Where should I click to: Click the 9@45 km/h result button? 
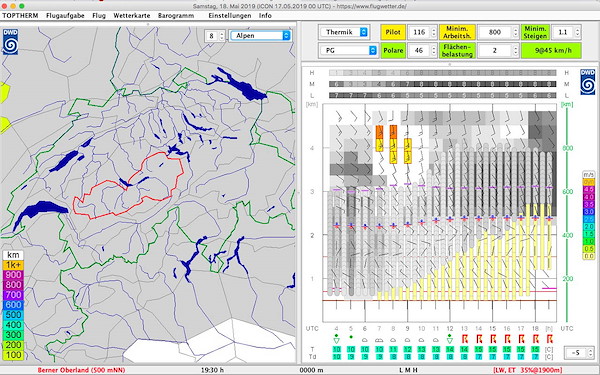pyautogui.click(x=551, y=51)
